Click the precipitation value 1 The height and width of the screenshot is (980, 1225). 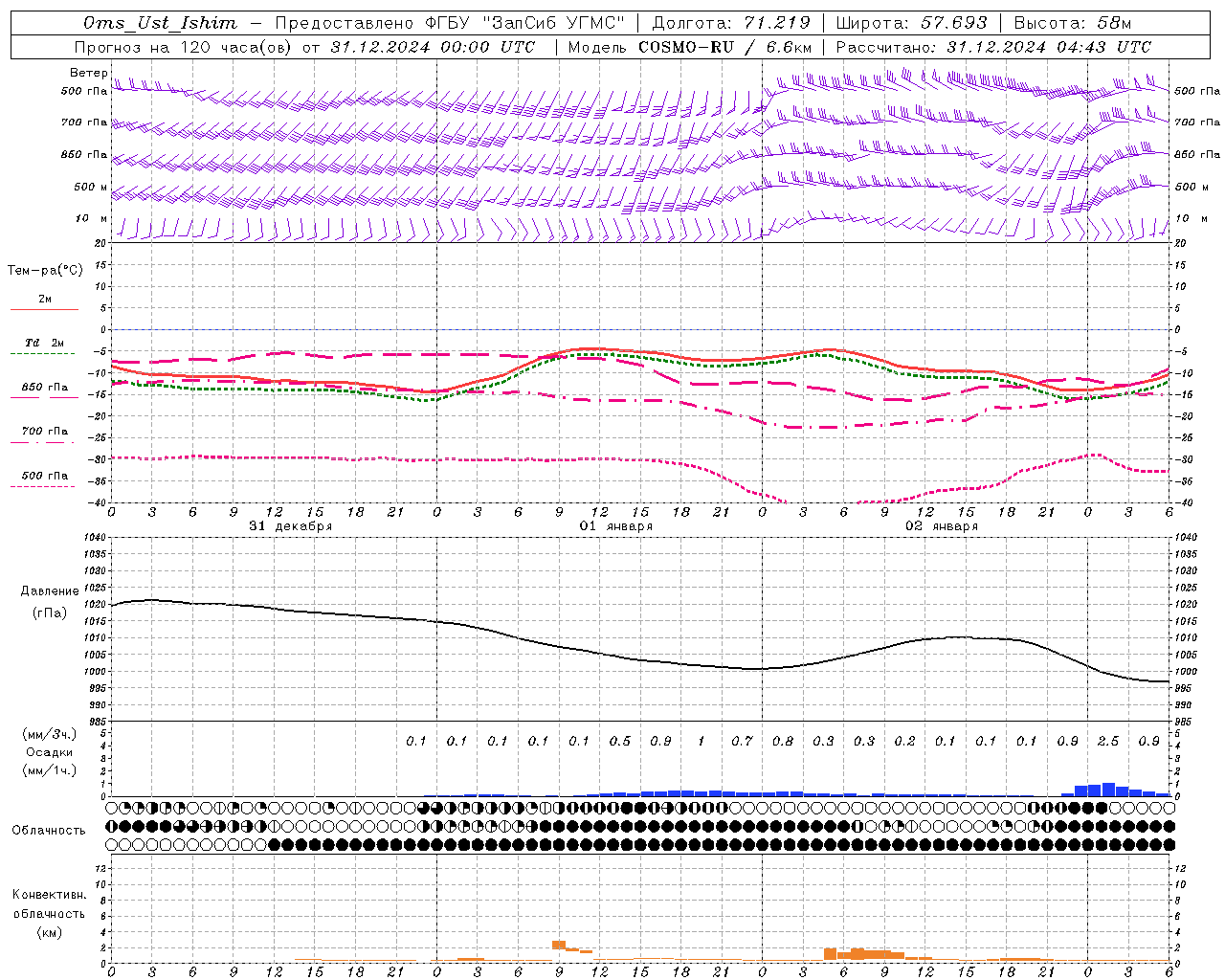point(702,741)
